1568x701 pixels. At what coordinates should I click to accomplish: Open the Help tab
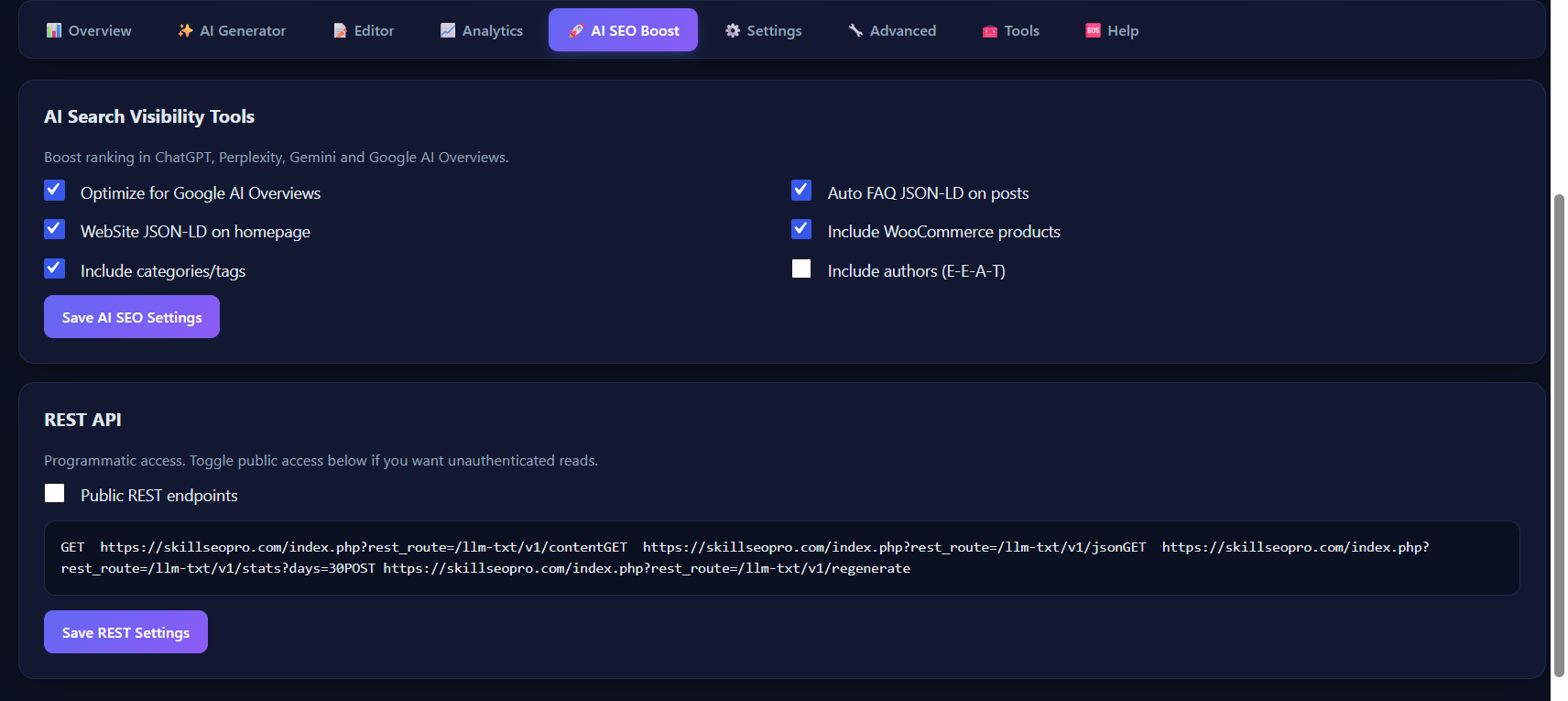click(1112, 30)
